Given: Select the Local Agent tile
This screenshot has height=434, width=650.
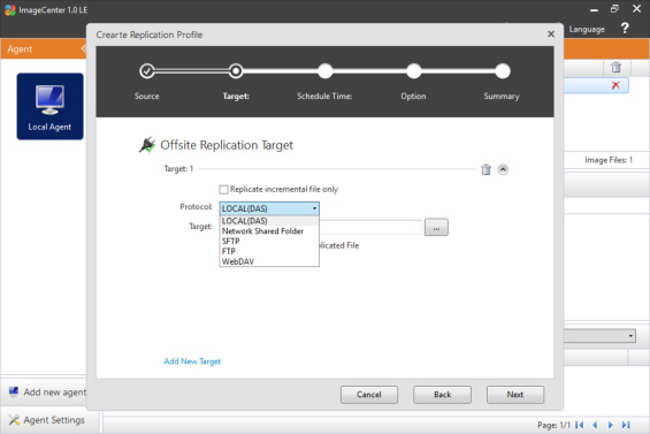Looking at the screenshot, I should tap(50, 106).
